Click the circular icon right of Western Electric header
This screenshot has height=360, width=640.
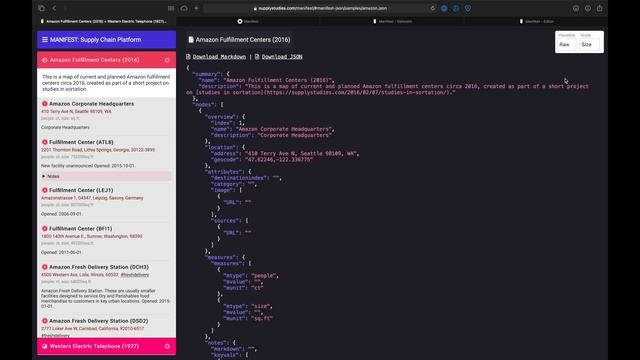[x=167, y=346]
